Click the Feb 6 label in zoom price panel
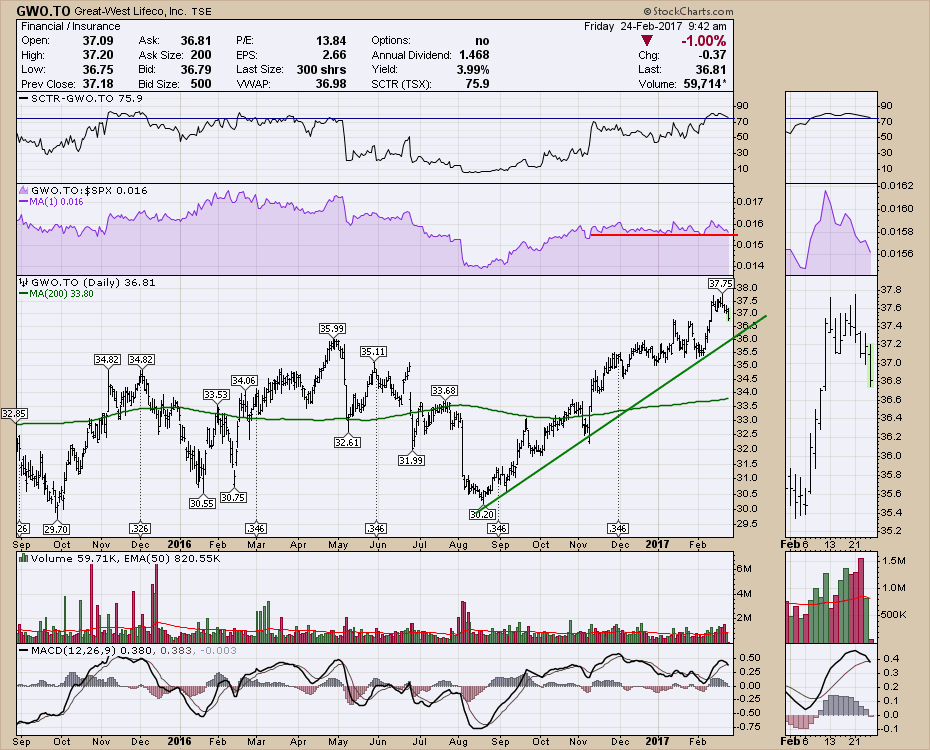Image resolution: width=930 pixels, height=750 pixels. [x=795, y=544]
